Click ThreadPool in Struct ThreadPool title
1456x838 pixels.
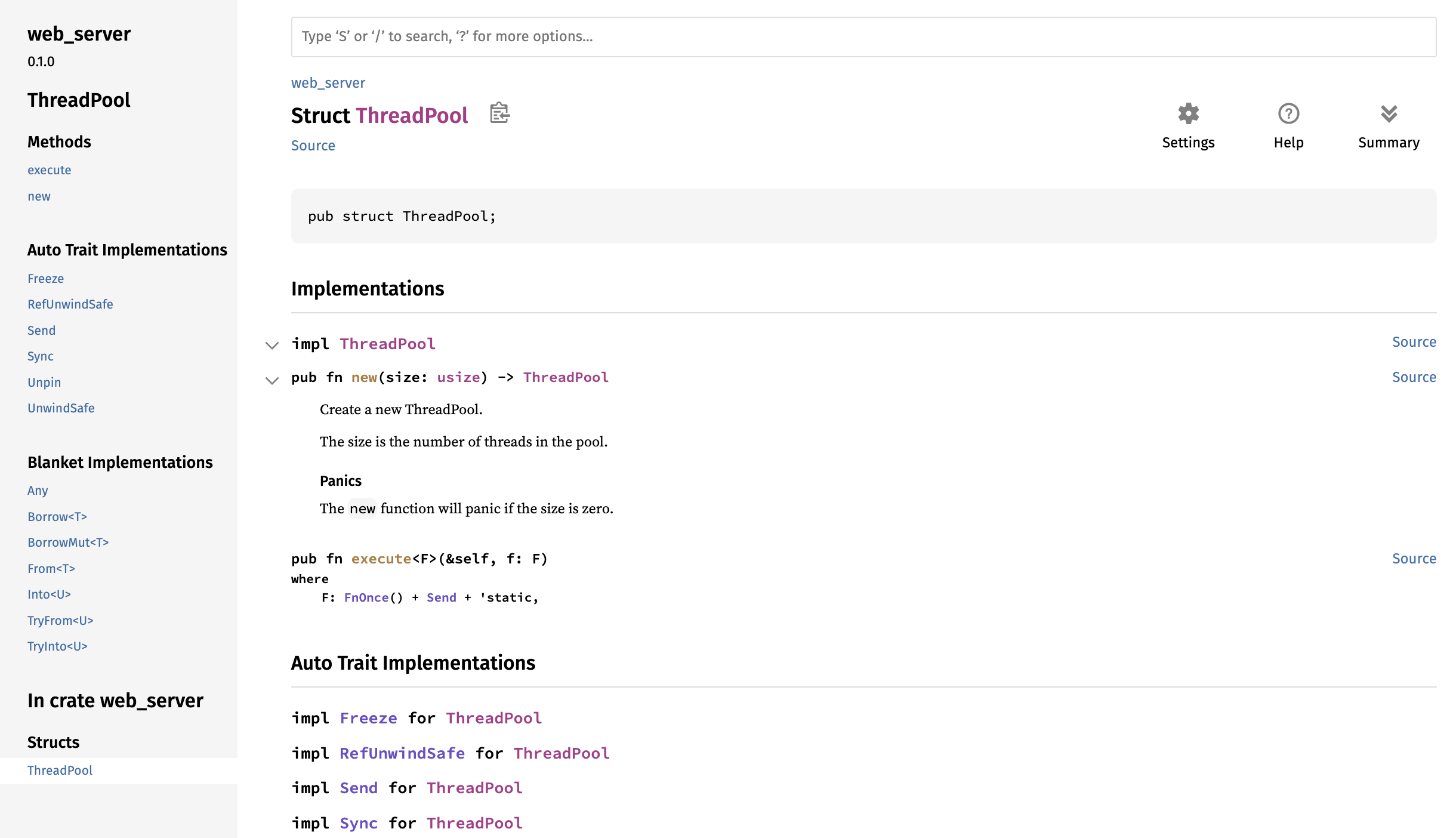point(412,116)
